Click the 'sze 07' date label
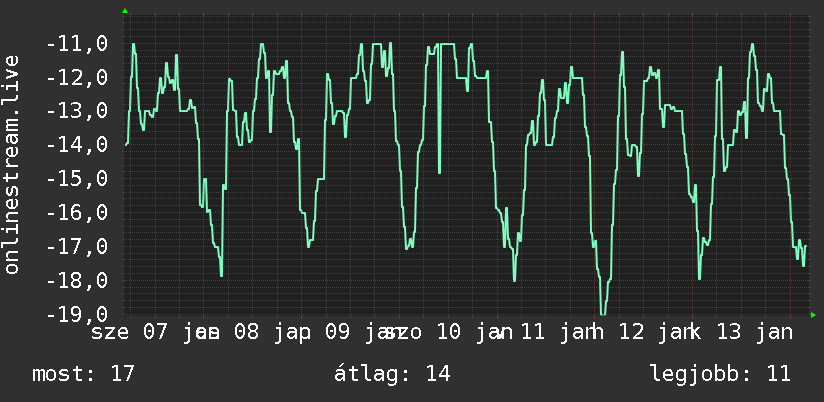Image resolution: width=824 pixels, height=402 pixels. pyautogui.click(x=129, y=333)
